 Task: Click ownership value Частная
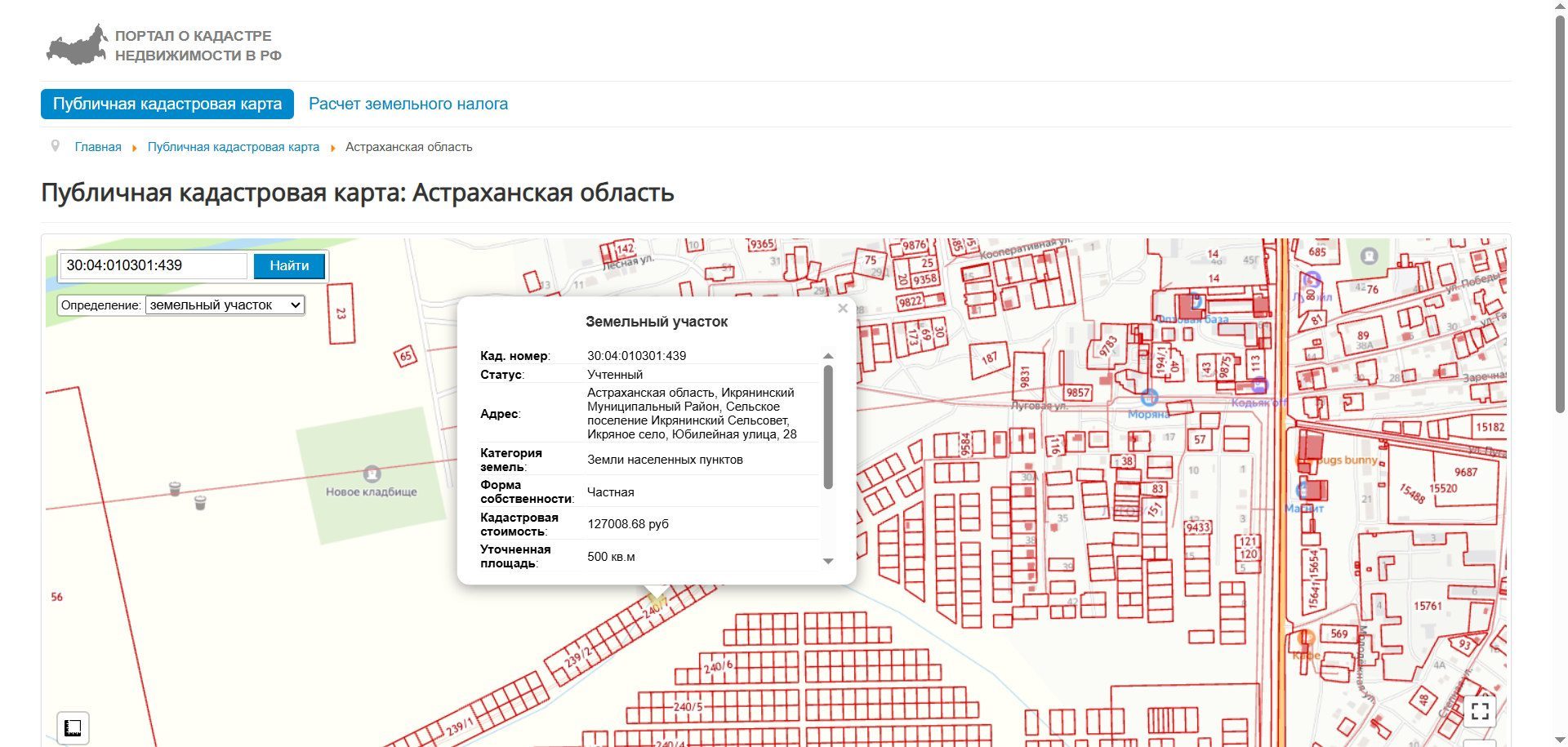tap(611, 492)
